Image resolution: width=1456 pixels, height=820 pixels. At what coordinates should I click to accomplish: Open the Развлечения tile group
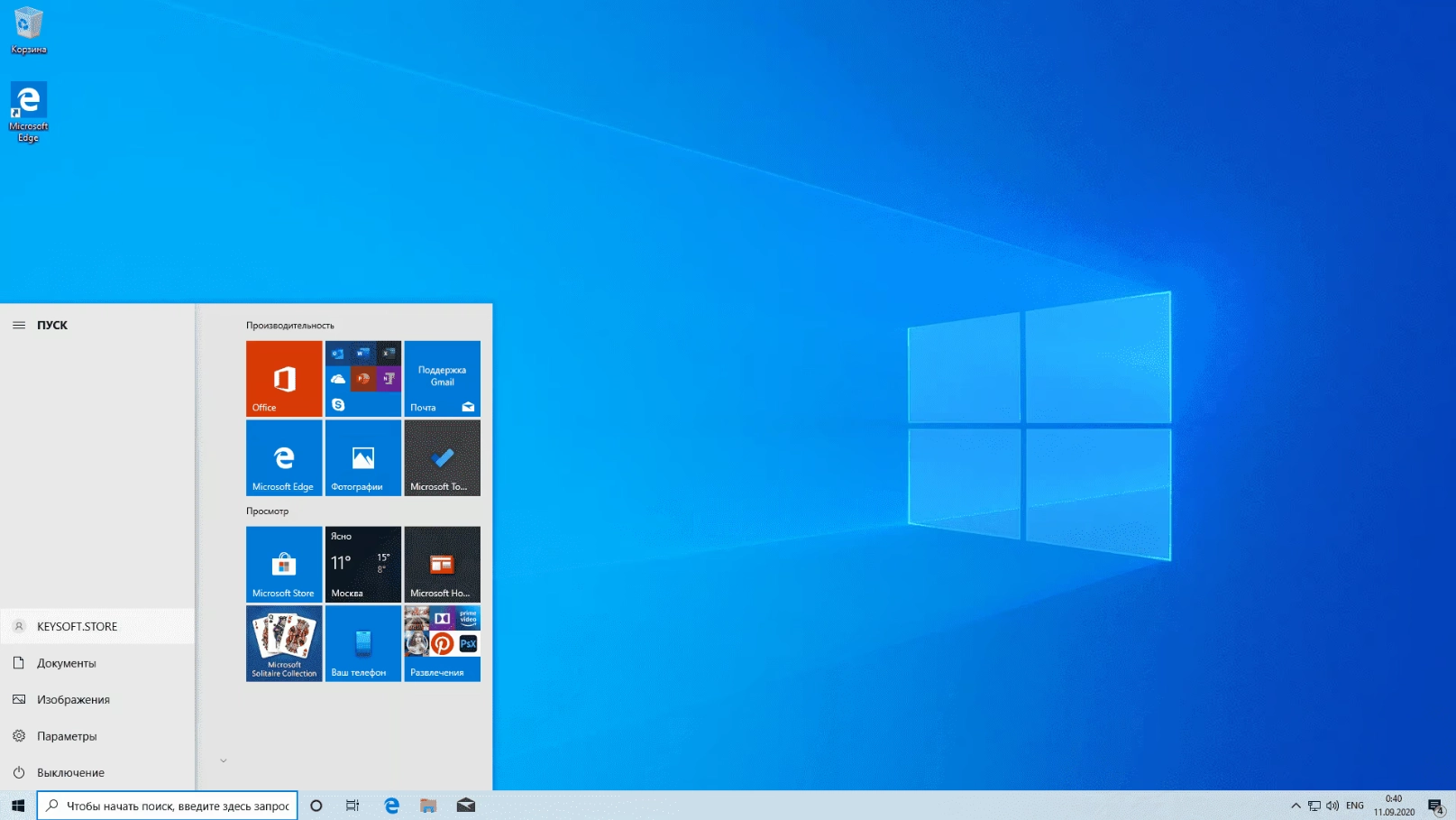(x=442, y=643)
